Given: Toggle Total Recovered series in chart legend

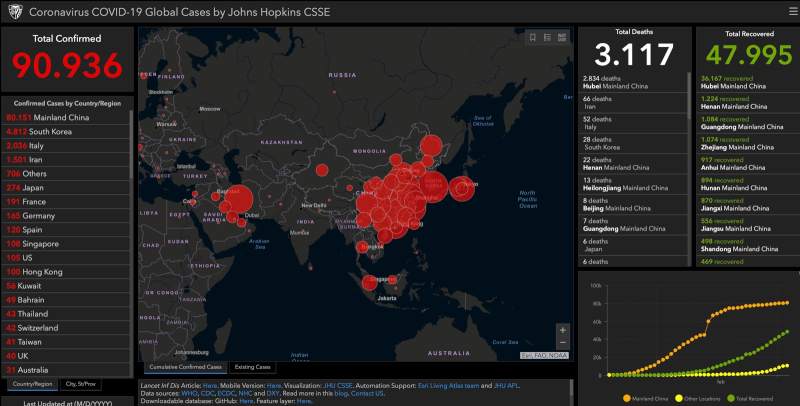Looking at the screenshot, I should point(750,398).
